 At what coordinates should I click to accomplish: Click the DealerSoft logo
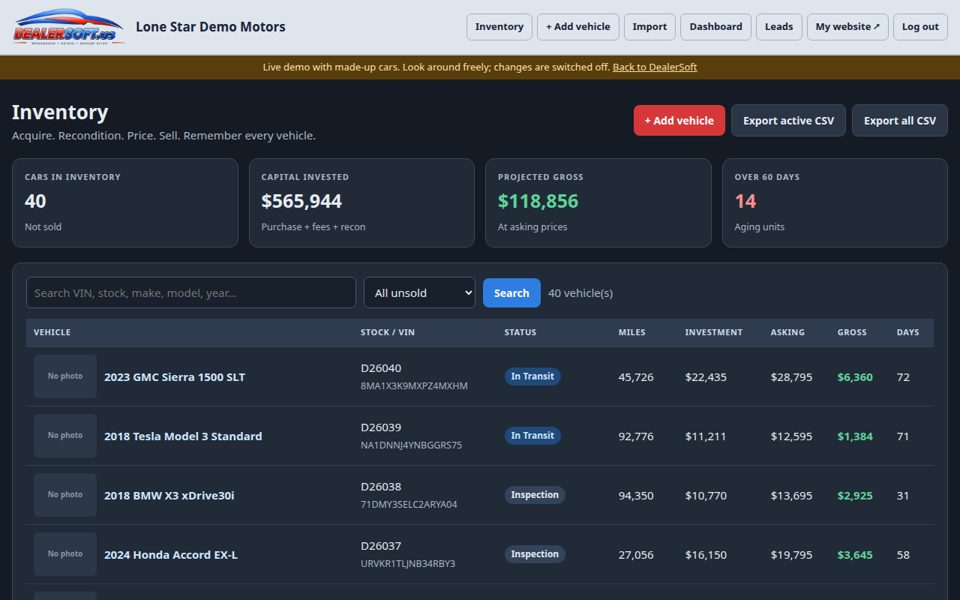(x=69, y=27)
